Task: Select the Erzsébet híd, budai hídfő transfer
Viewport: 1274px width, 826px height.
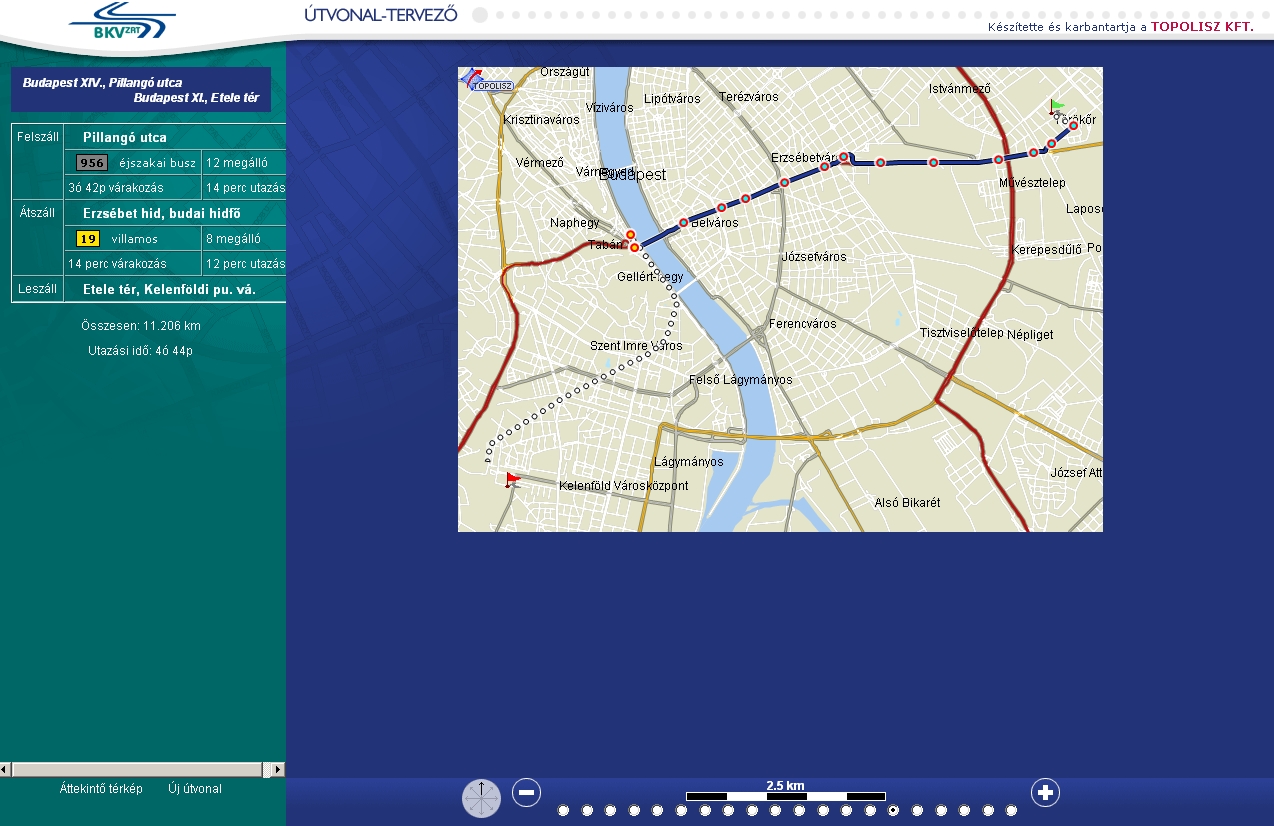Action: point(161,214)
